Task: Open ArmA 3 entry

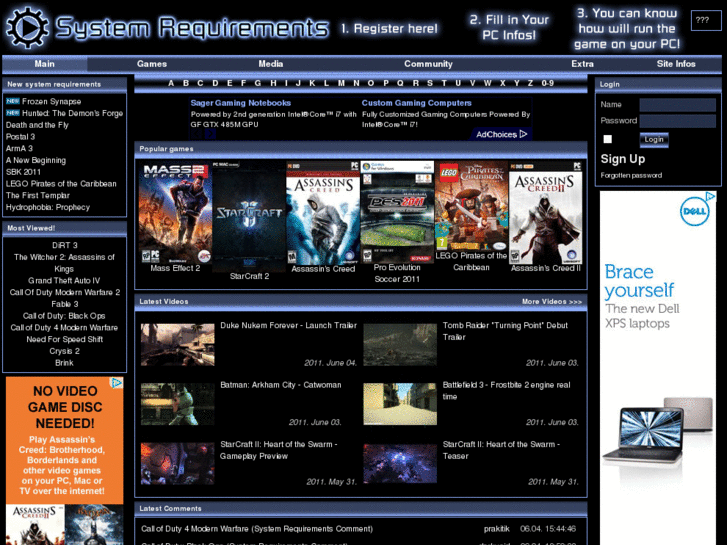Action: click(19, 148)
